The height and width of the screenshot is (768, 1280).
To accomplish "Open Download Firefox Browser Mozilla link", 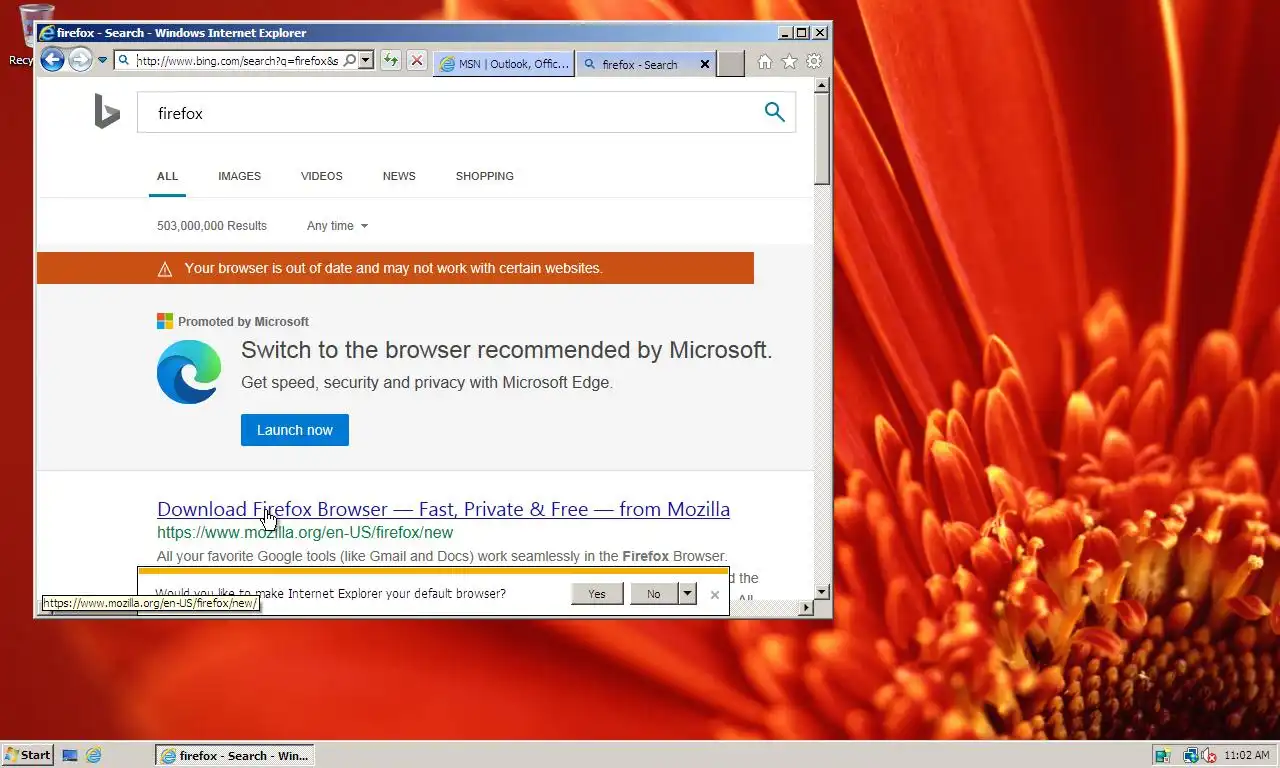I will click(x=443, y=509).
